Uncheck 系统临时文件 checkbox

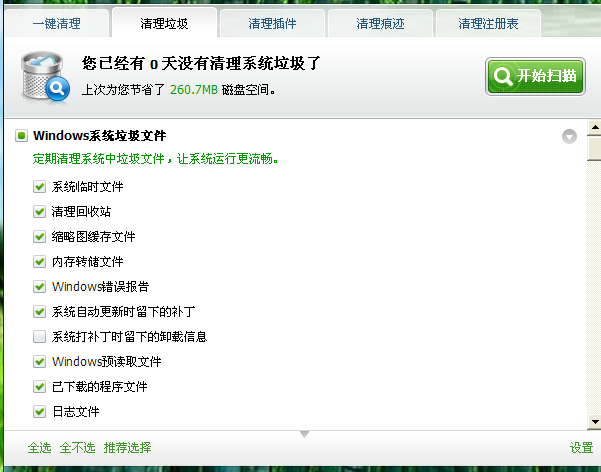coord(39,187)
